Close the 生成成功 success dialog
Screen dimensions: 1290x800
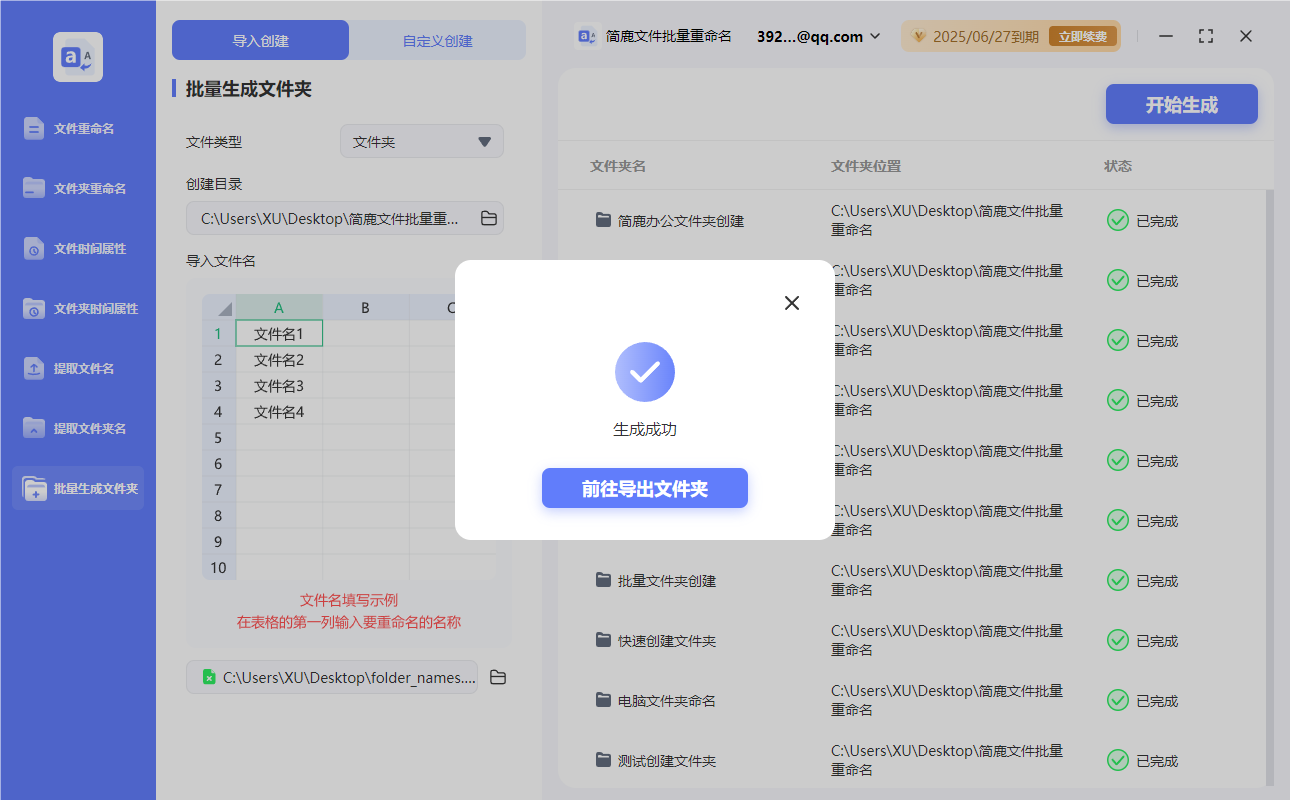coord(792,302)
